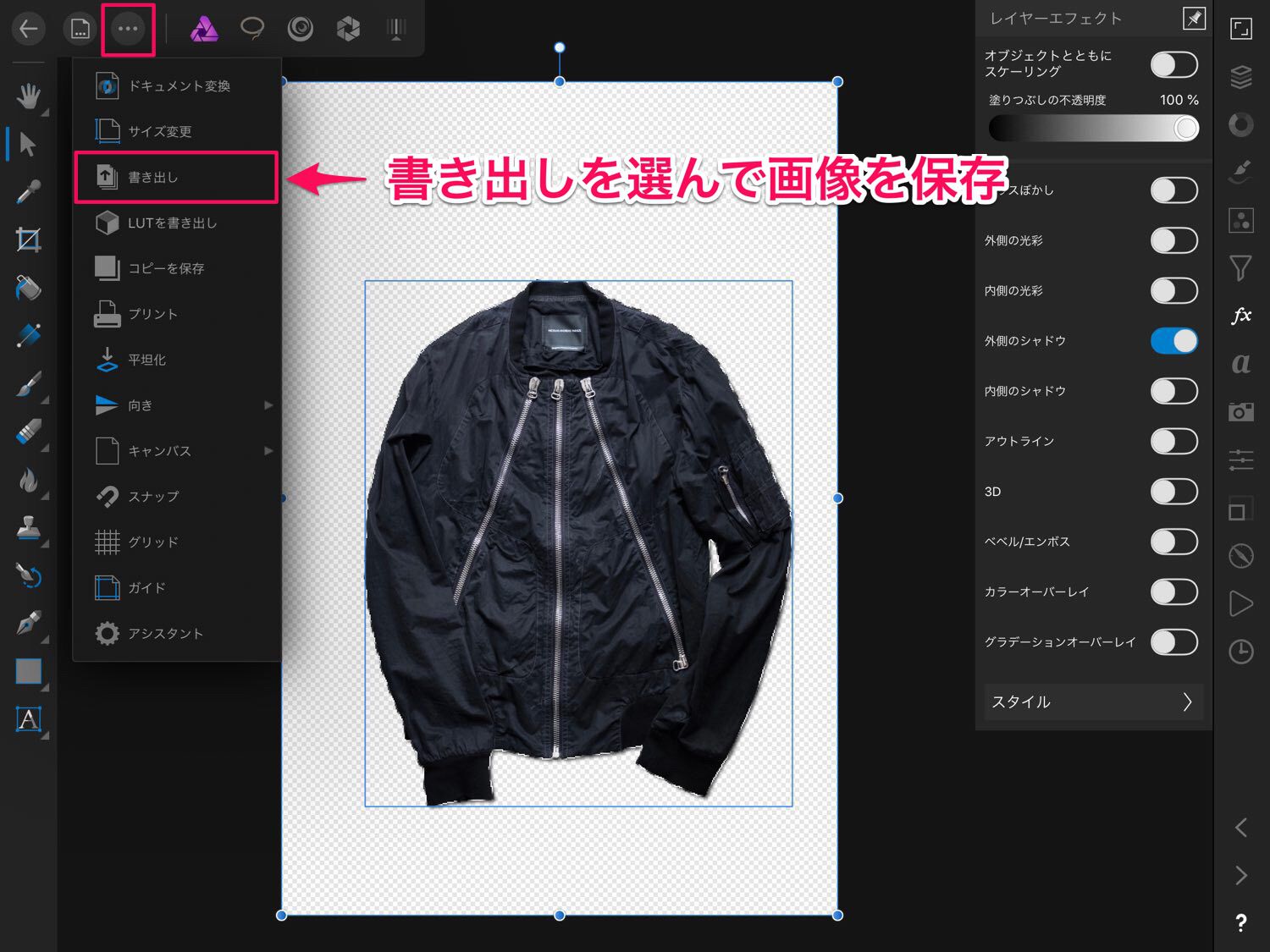Select the Hand (view) tool
1270x952 pixels.
coord(28,96)
